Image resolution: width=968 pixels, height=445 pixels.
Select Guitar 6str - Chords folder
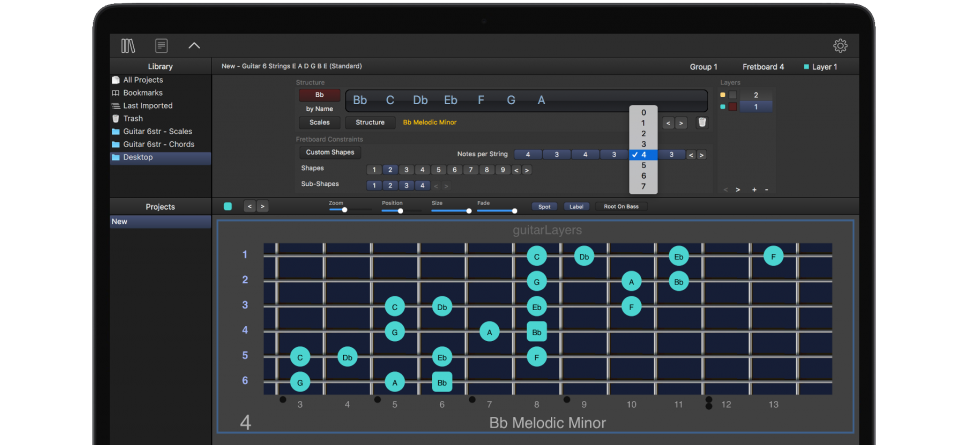[158, 144]
